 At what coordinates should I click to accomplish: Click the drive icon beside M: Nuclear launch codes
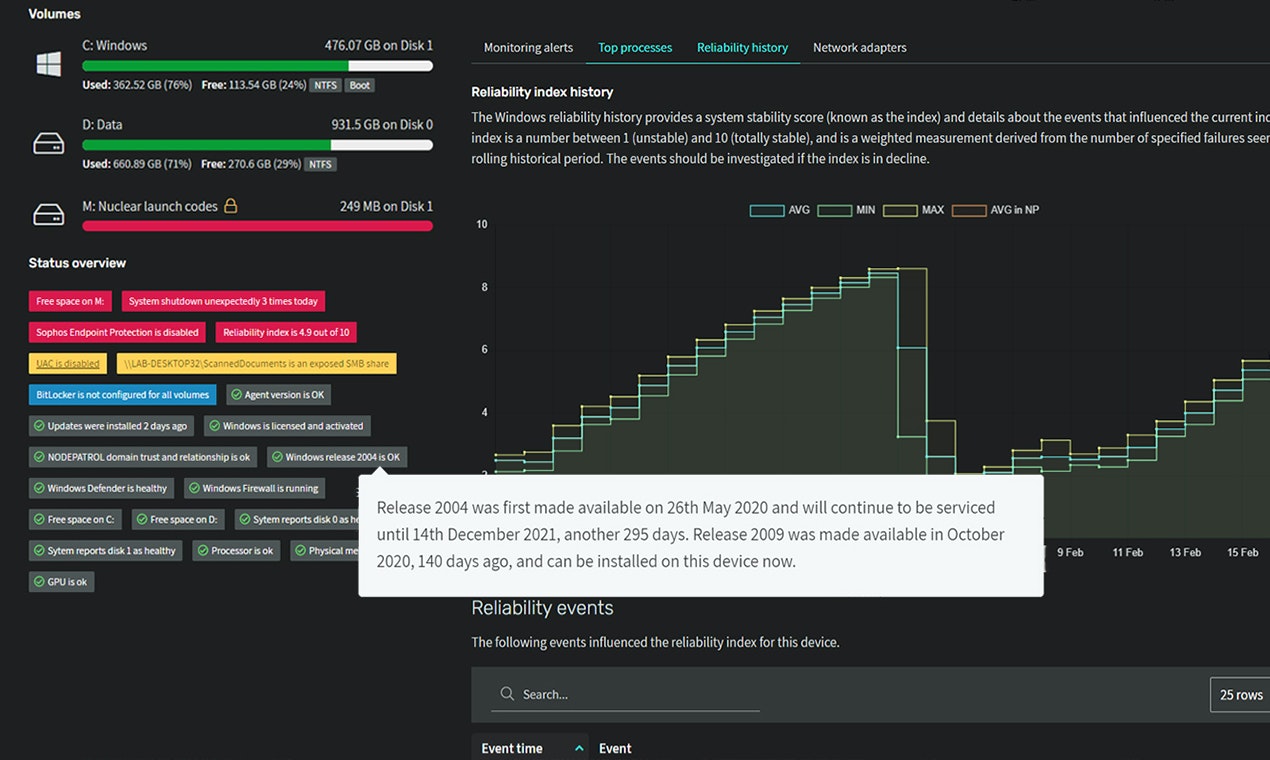coord(48,215)
